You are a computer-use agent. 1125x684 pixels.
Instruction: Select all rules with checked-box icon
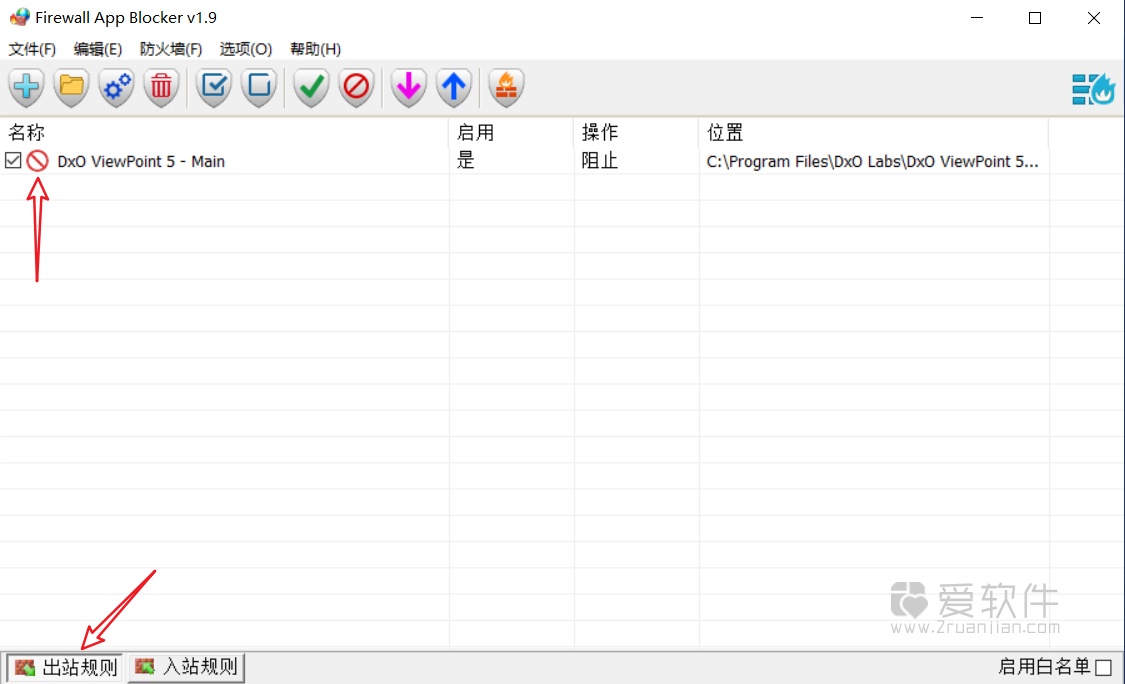[x=213, y=87]
